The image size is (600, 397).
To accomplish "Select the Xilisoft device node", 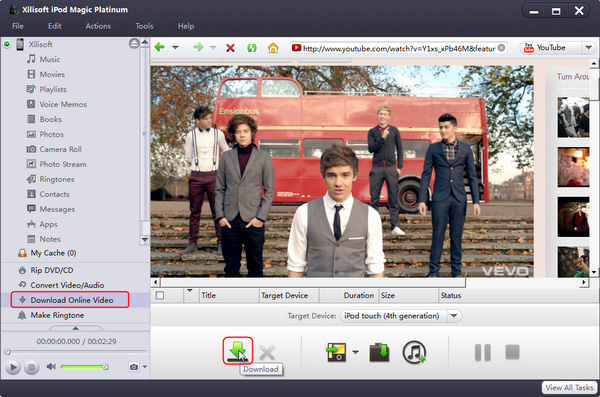I will click(x=40, y=44).
